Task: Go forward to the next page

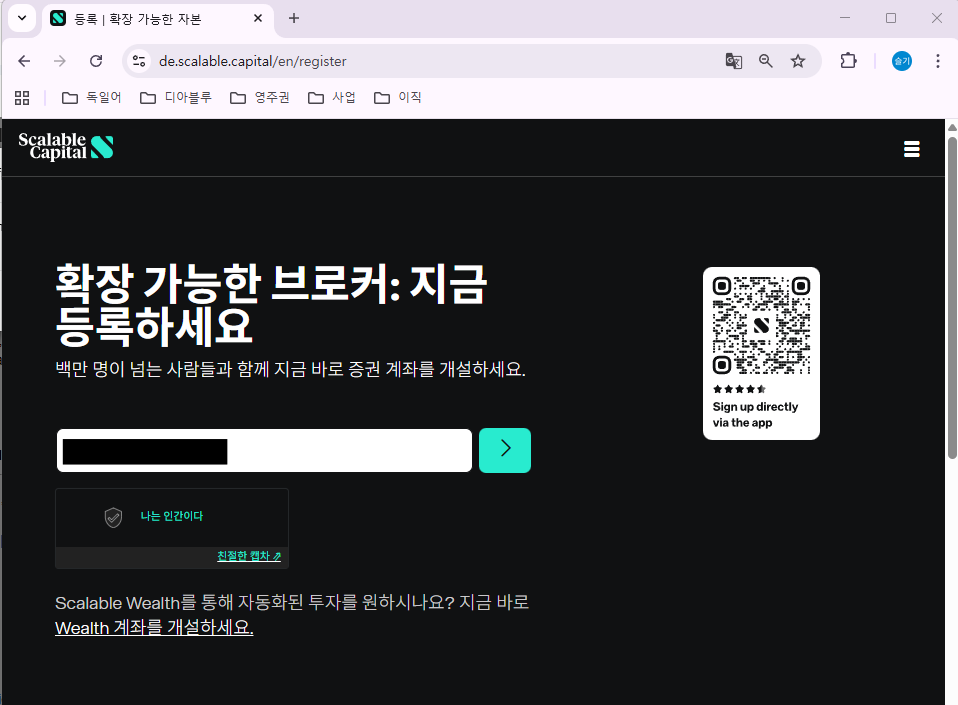Action: (60, 61)
